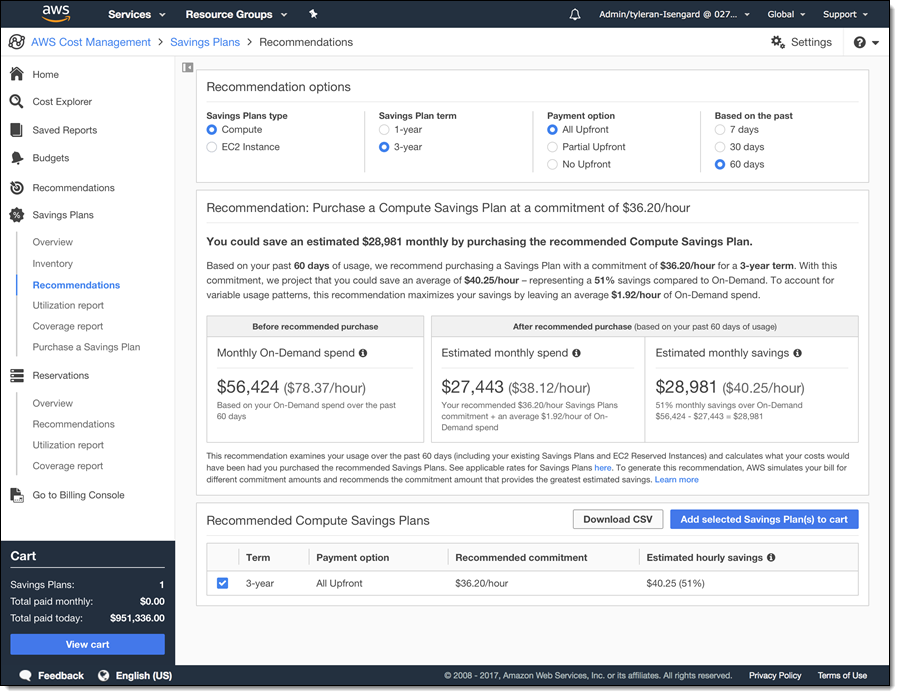Open the Support dropdown

point(845,14)
